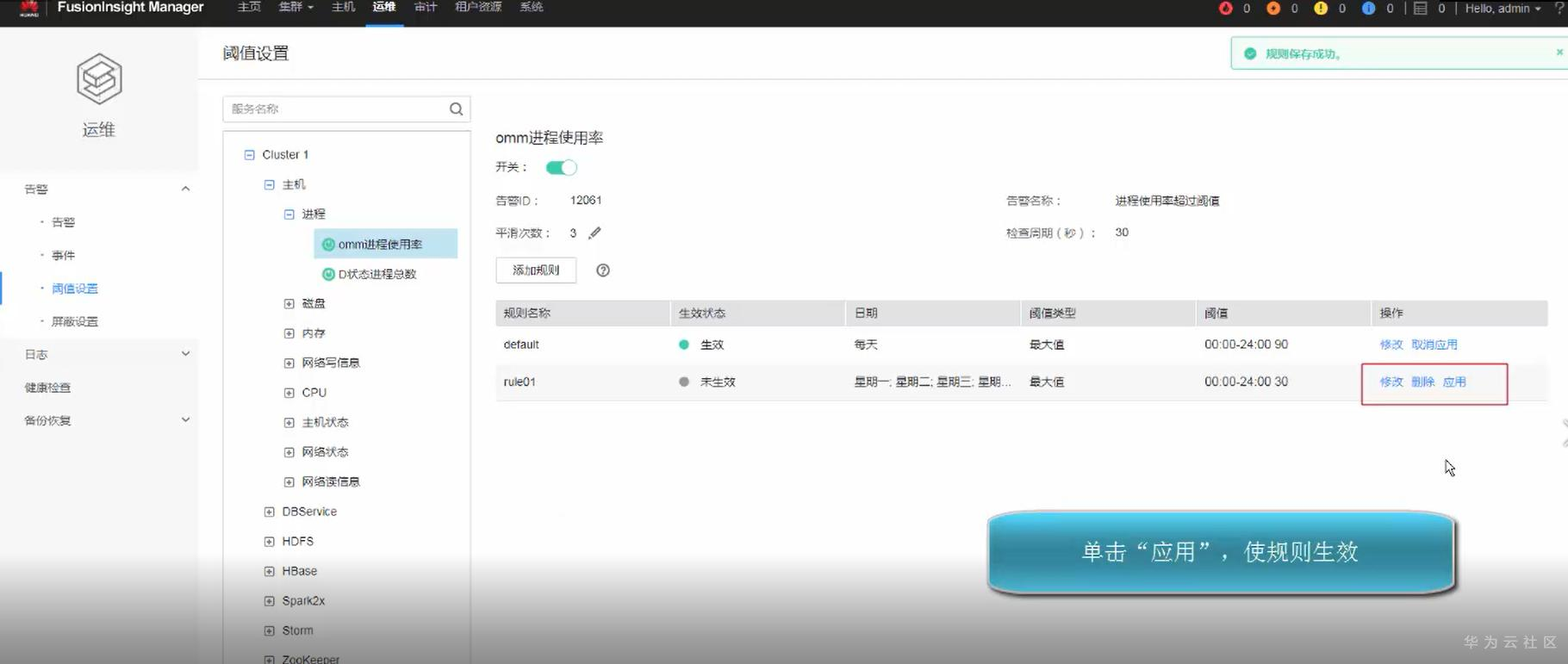
Task: Open 告警 sub-item in sidebar
Action: pos(63,222)
